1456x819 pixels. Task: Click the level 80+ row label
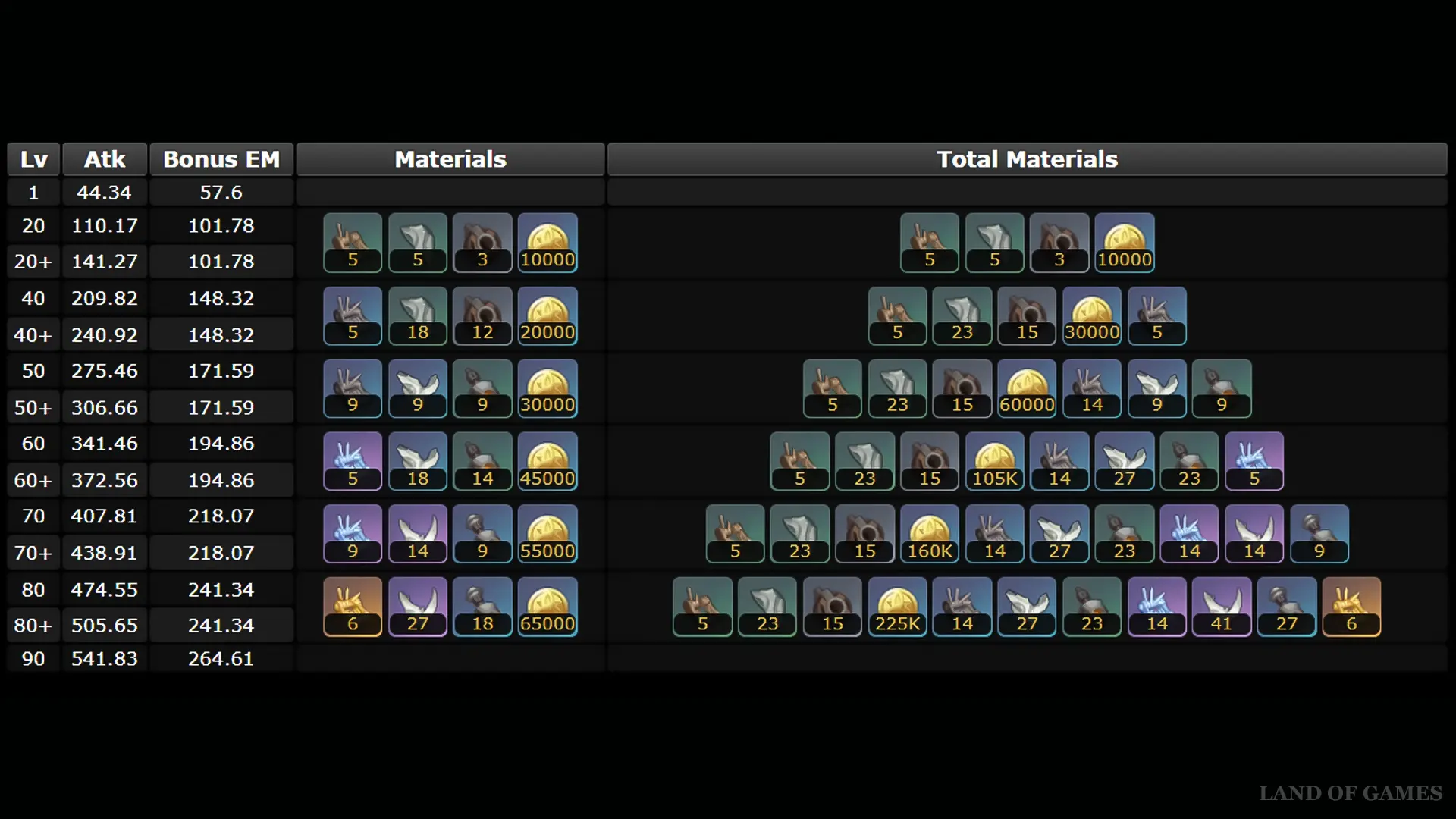[x=33, y=626]
